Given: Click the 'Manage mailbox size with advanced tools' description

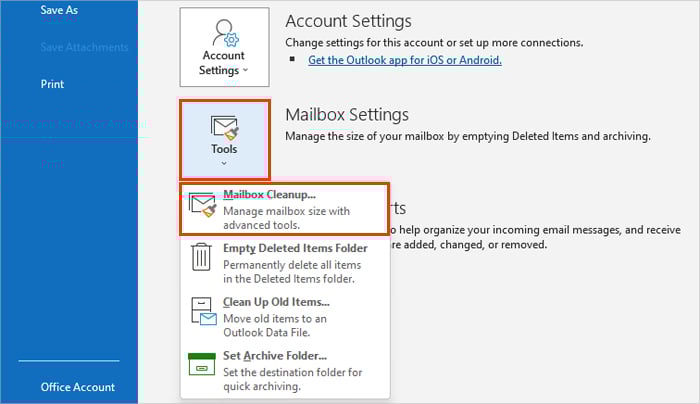Looking at the screenshot, I should tap(286, 218).
